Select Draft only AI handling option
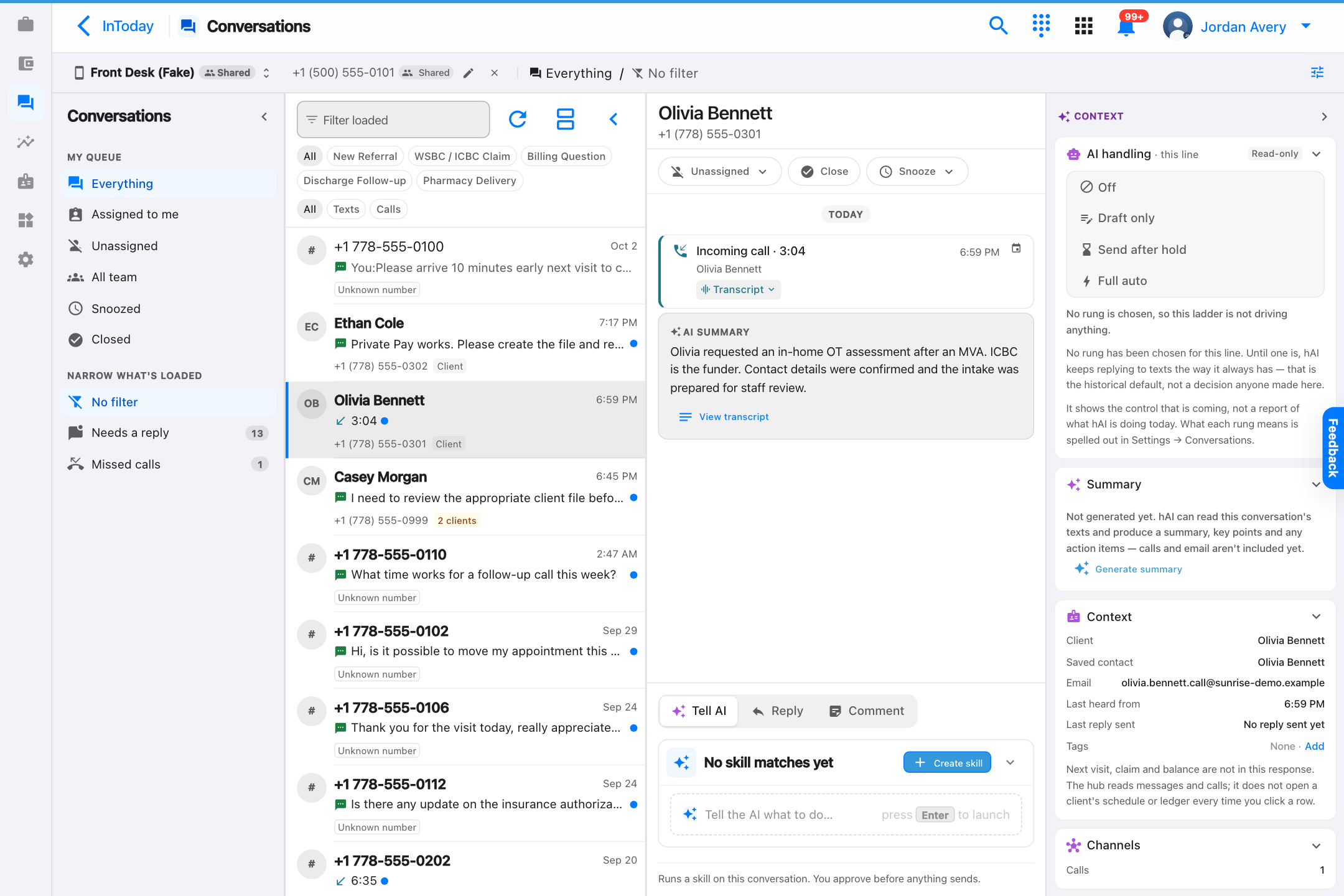The image size is (1344, 896). point(1195,218)
